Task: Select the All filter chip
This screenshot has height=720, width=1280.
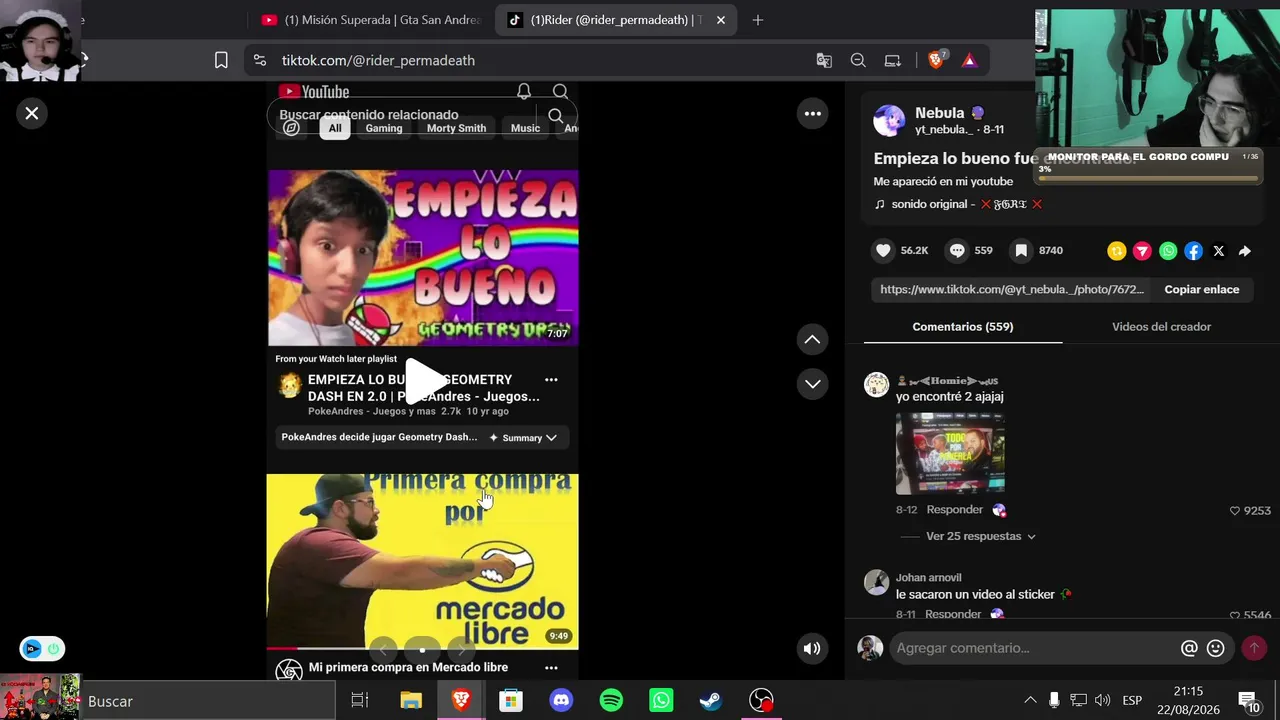Action: coord(335,128)
